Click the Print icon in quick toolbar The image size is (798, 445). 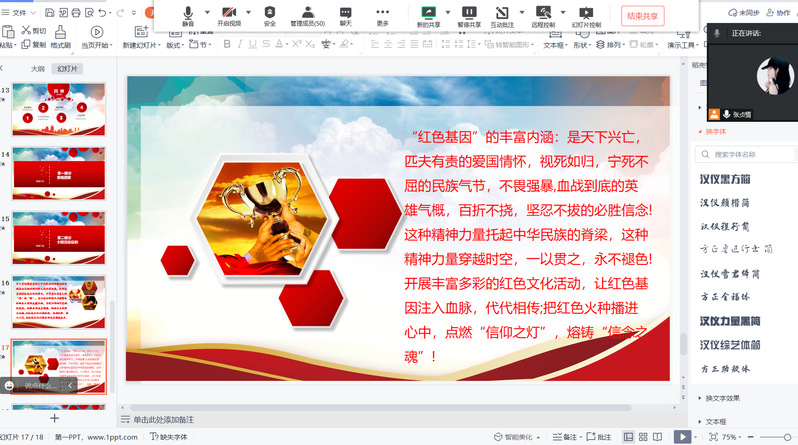(x=76, y=12)
